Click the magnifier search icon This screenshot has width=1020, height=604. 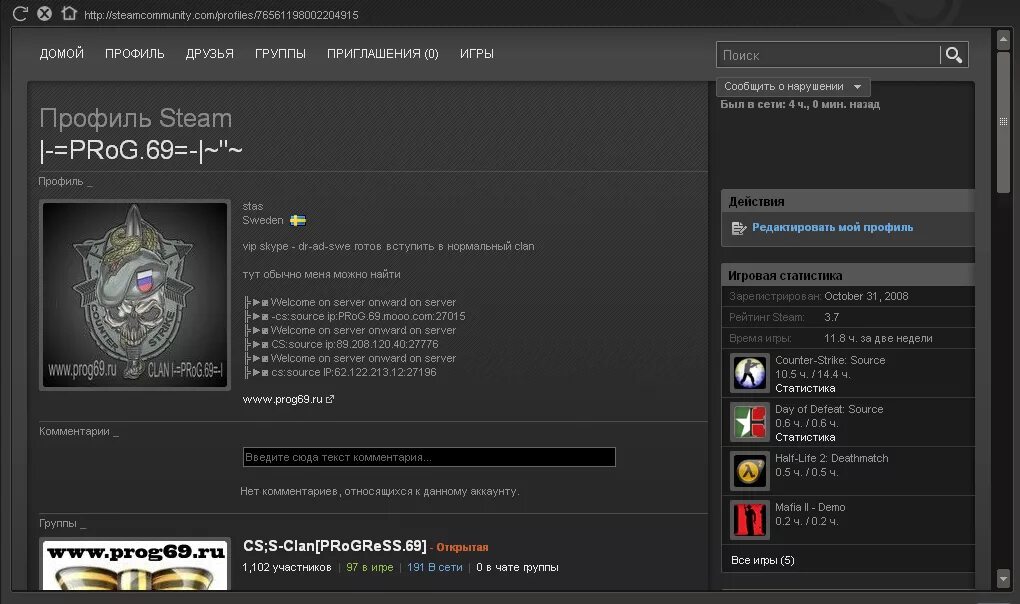point(954,55)
